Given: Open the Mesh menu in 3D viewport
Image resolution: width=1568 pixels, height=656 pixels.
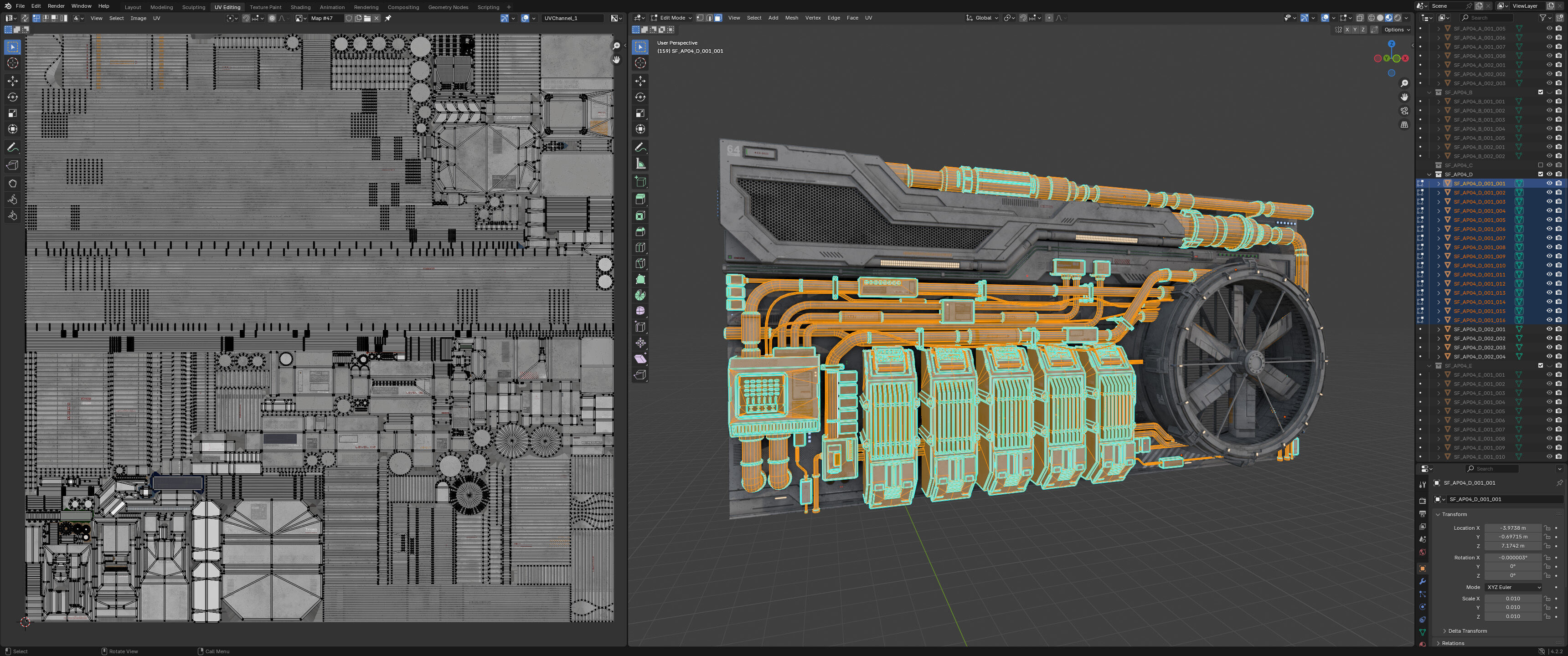Looking at the screenshot, I should (791, 18).
